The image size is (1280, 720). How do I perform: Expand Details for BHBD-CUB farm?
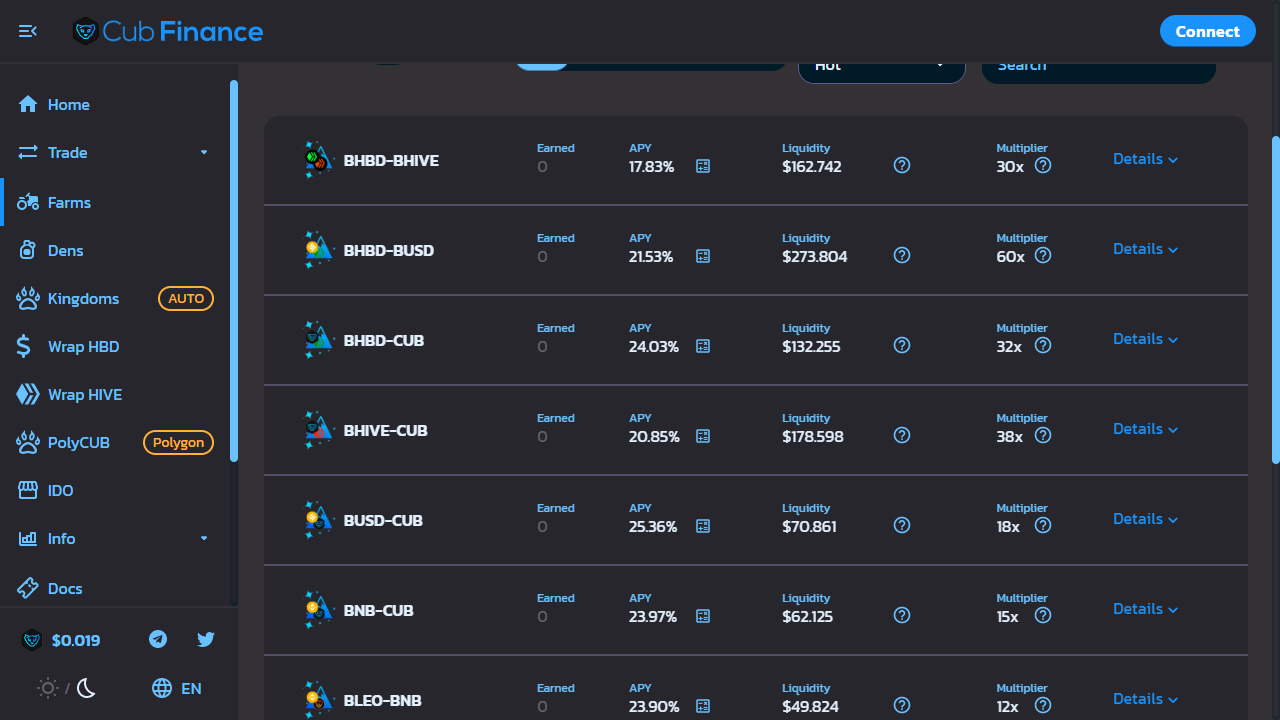pyautogui.click(x=1146, y=339)
